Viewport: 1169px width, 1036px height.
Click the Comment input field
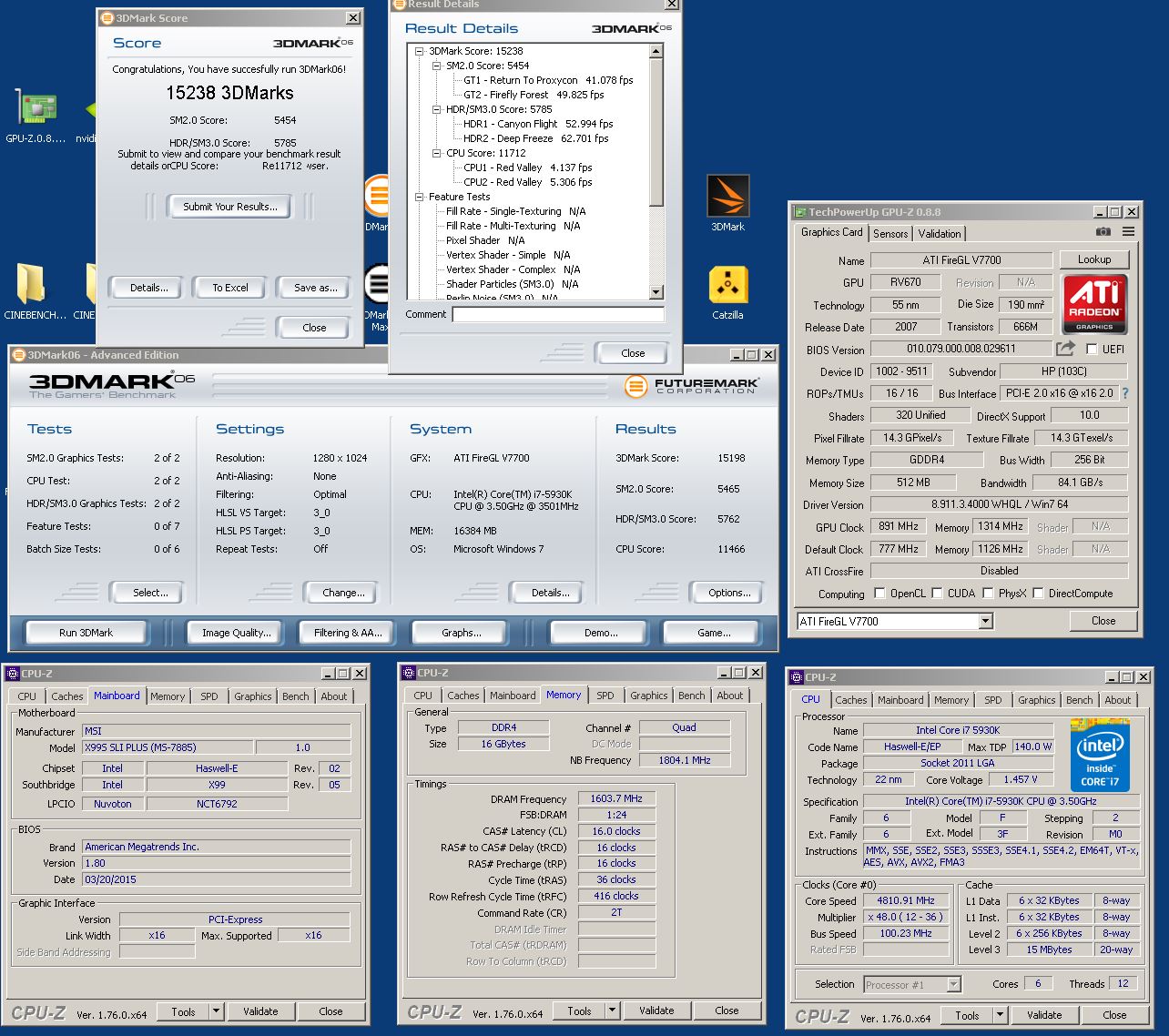pyautogui.click(x=559, y=314)
